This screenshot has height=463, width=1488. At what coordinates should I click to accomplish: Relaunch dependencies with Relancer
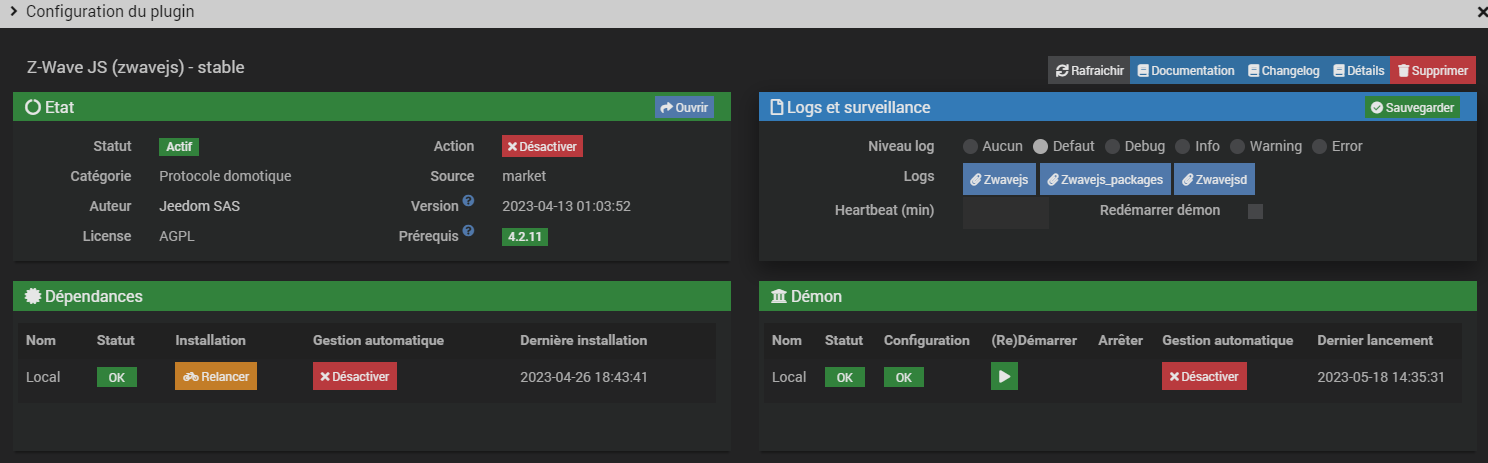click(216, 377)
